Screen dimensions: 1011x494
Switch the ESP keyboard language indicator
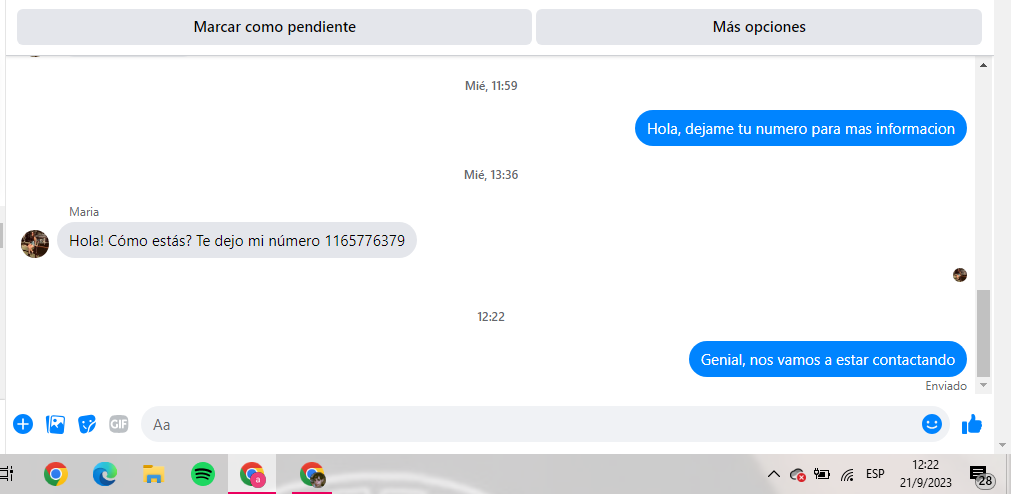875,474
